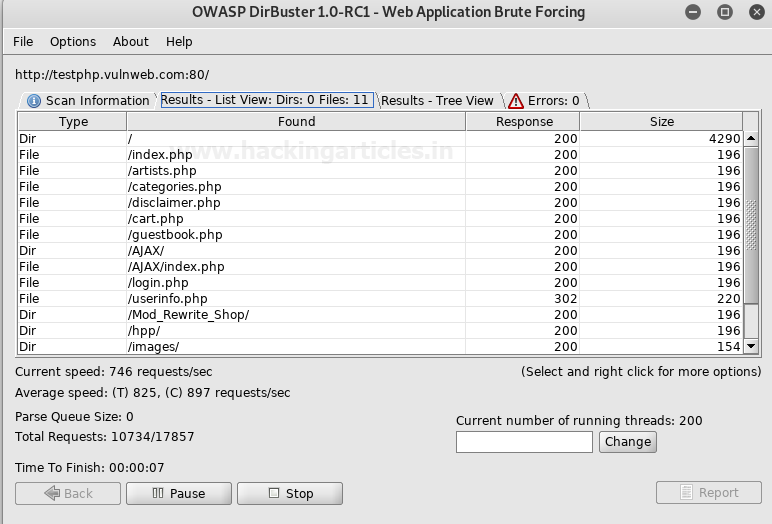Click the Back arrow icon
This screenshot has width=772, height=524.
click(52, 493)
